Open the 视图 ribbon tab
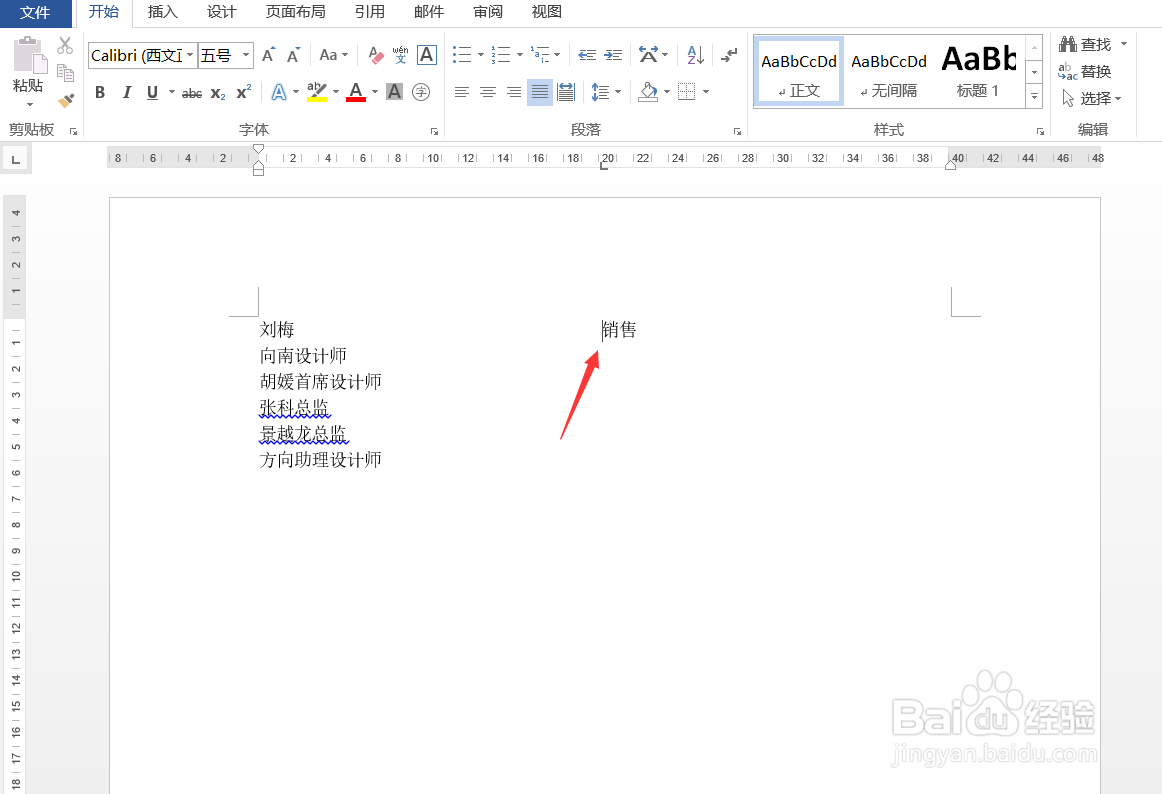This screenshot has height=794, width=1162. (547, 13)
